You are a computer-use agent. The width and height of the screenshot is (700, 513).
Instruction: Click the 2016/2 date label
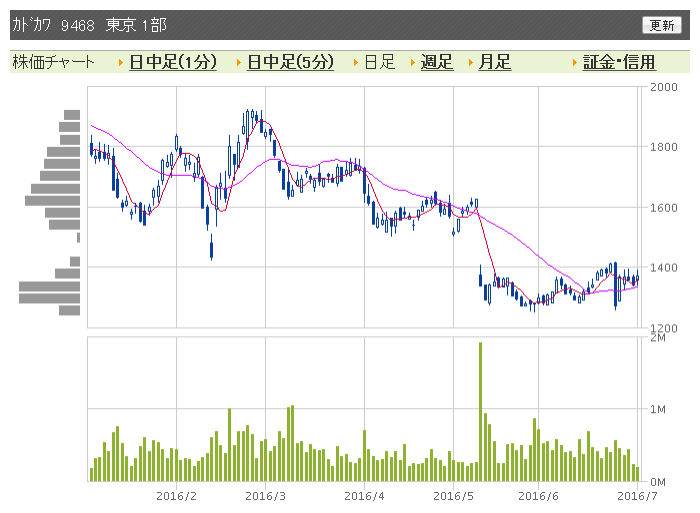pyautogui.click(x=176, y=496)
